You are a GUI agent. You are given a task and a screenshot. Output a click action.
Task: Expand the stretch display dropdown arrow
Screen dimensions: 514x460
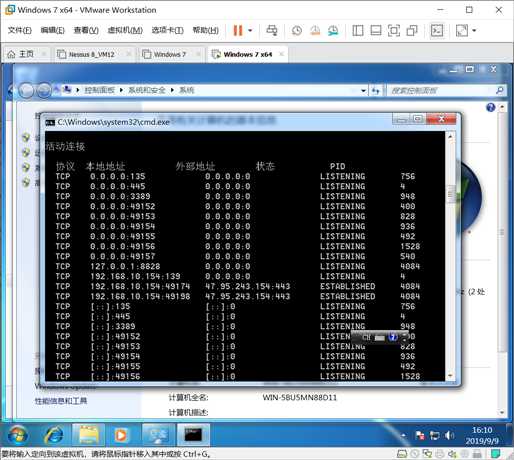tap(474, 31)
